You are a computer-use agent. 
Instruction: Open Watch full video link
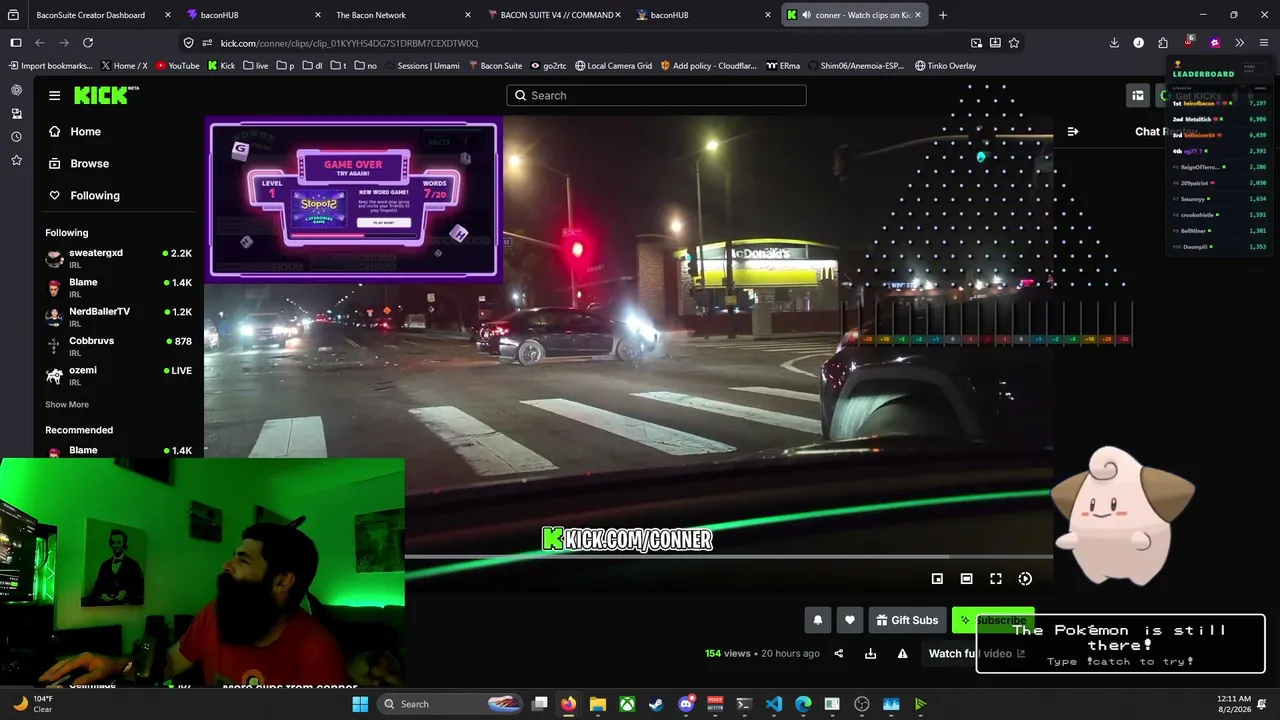pos(976,654)
